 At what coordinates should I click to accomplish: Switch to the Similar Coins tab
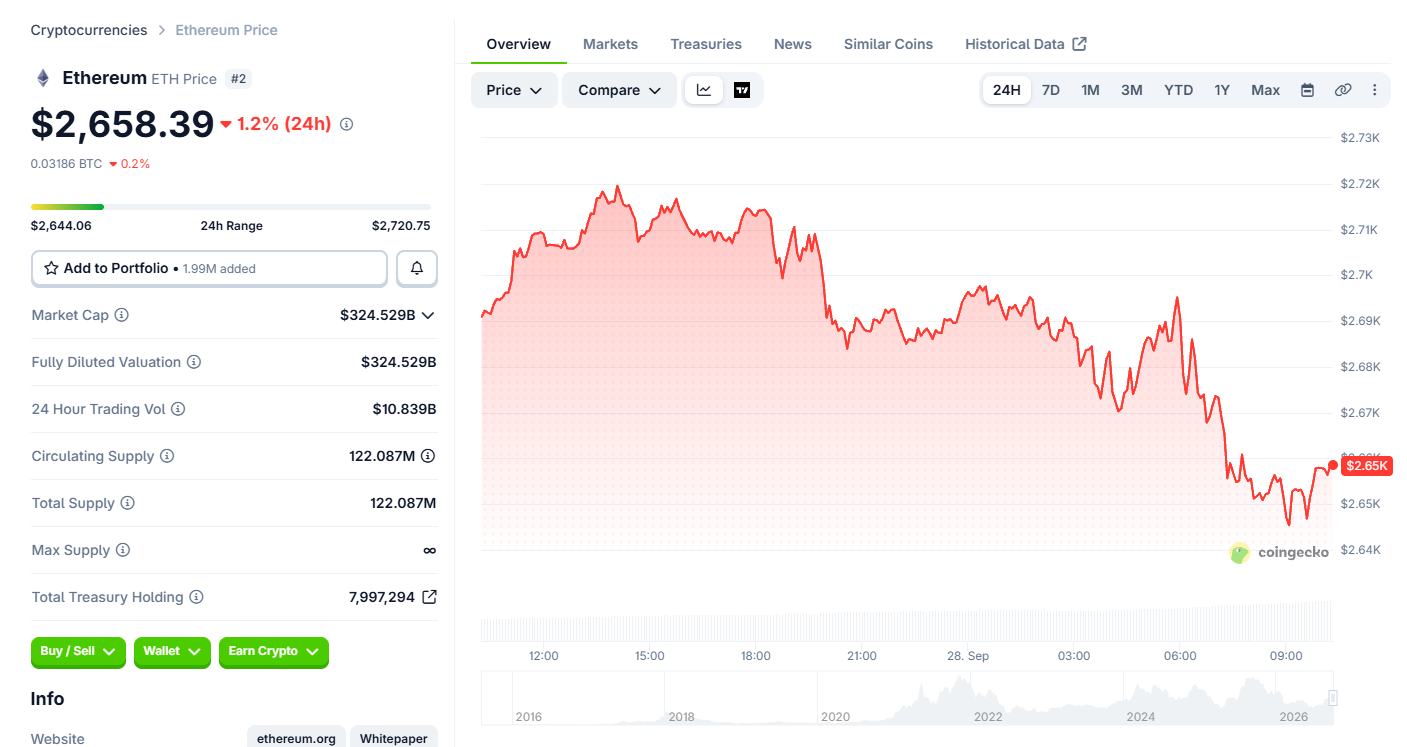pos(888,44)
